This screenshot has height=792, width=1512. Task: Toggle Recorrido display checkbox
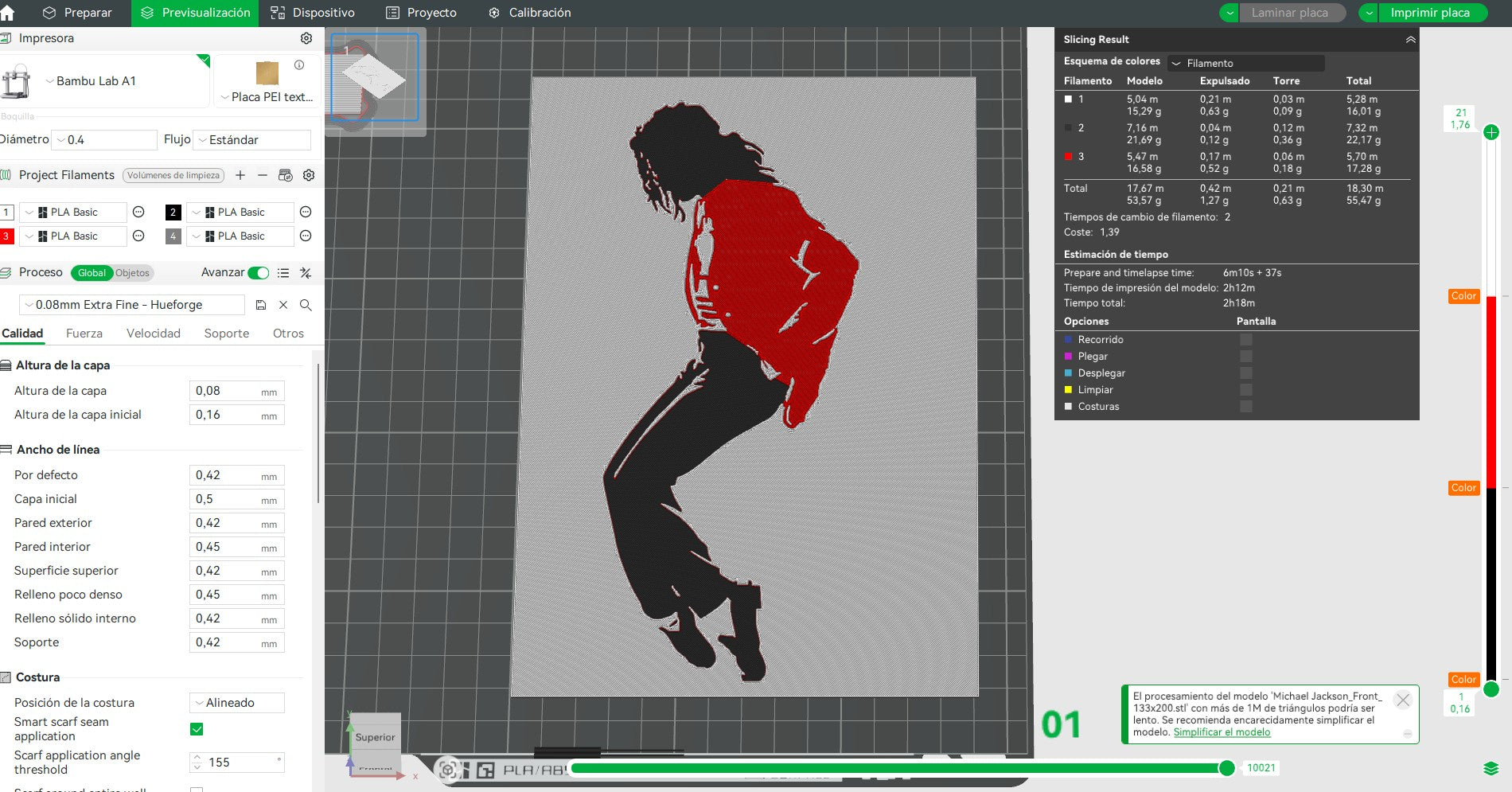tap(1246, 340)
